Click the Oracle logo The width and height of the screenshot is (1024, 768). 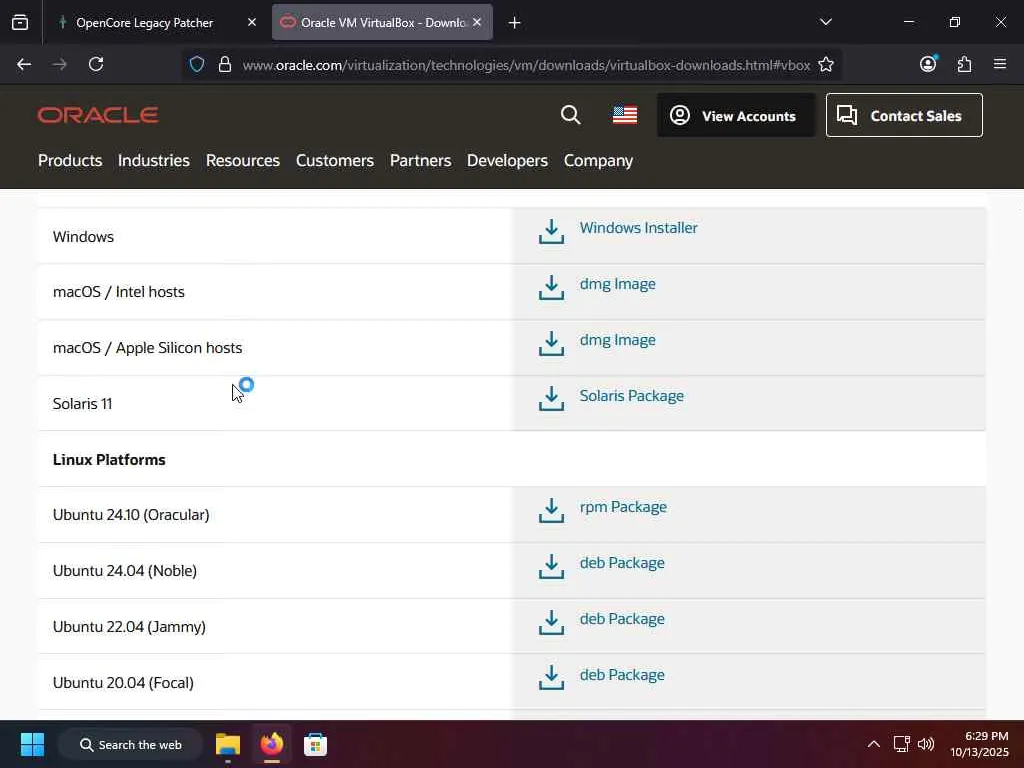pyautogui.click(x=98, y=116)
